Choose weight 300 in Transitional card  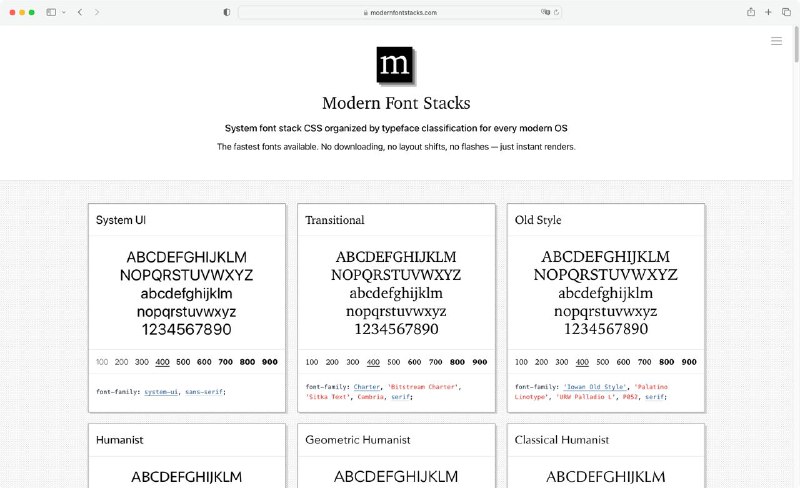tap(353, 362)
